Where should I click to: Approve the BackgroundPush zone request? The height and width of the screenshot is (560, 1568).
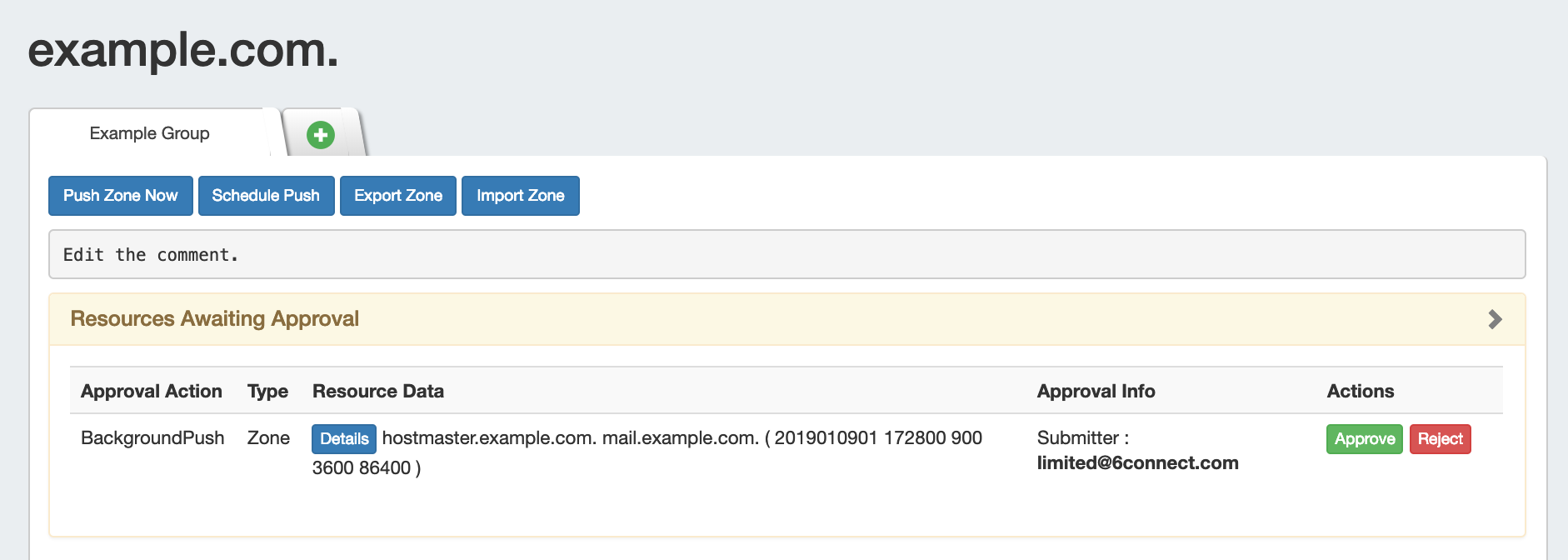point(1364,439)
